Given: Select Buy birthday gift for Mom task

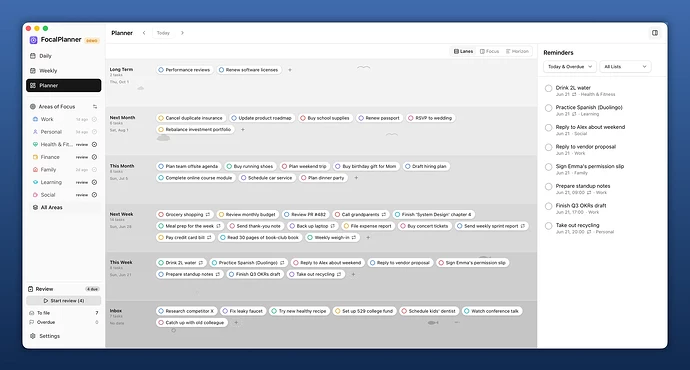Looking at the screenshot, I should [x=366, y=166].
